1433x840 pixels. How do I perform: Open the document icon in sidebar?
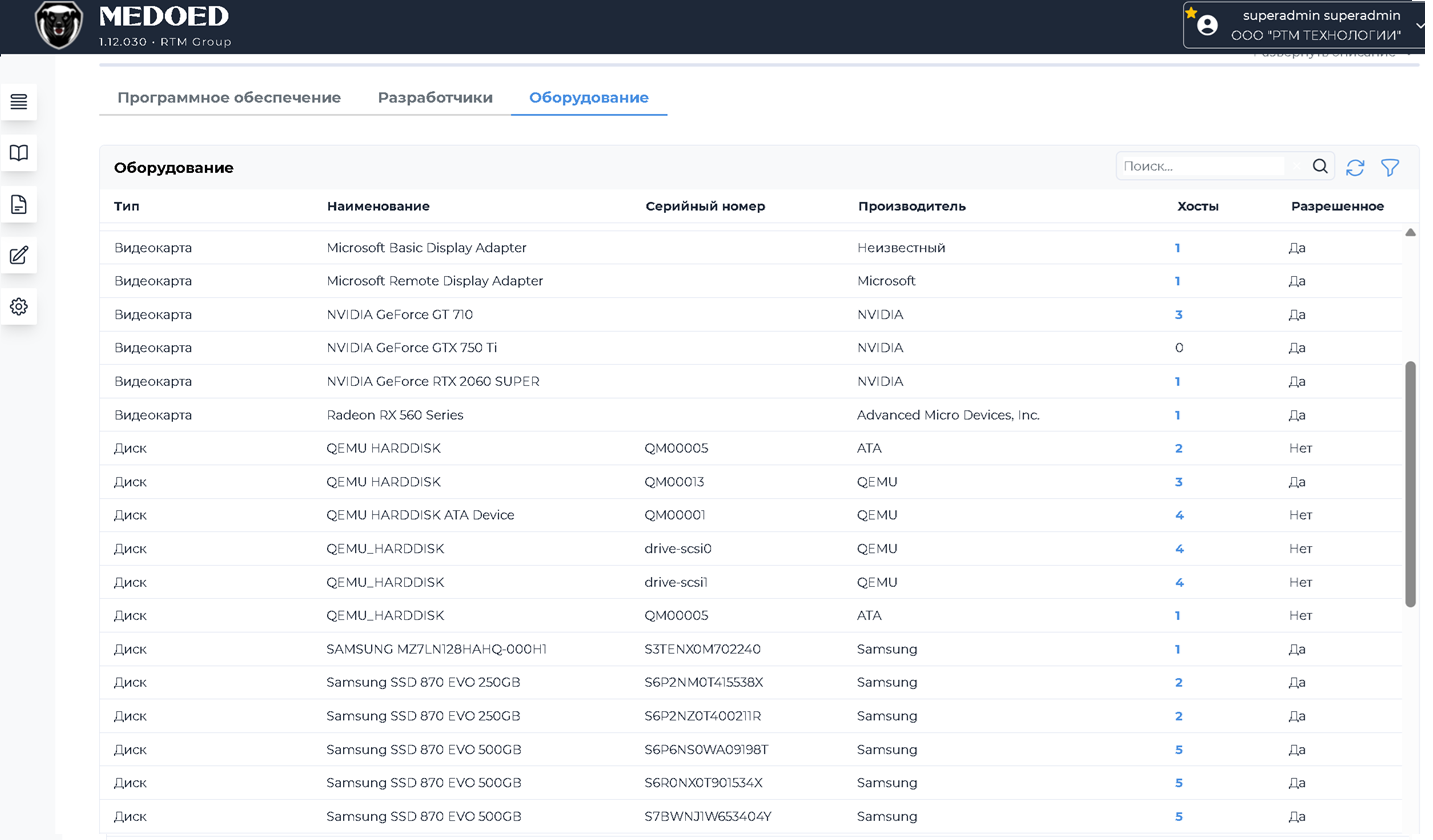coord(18,205)
